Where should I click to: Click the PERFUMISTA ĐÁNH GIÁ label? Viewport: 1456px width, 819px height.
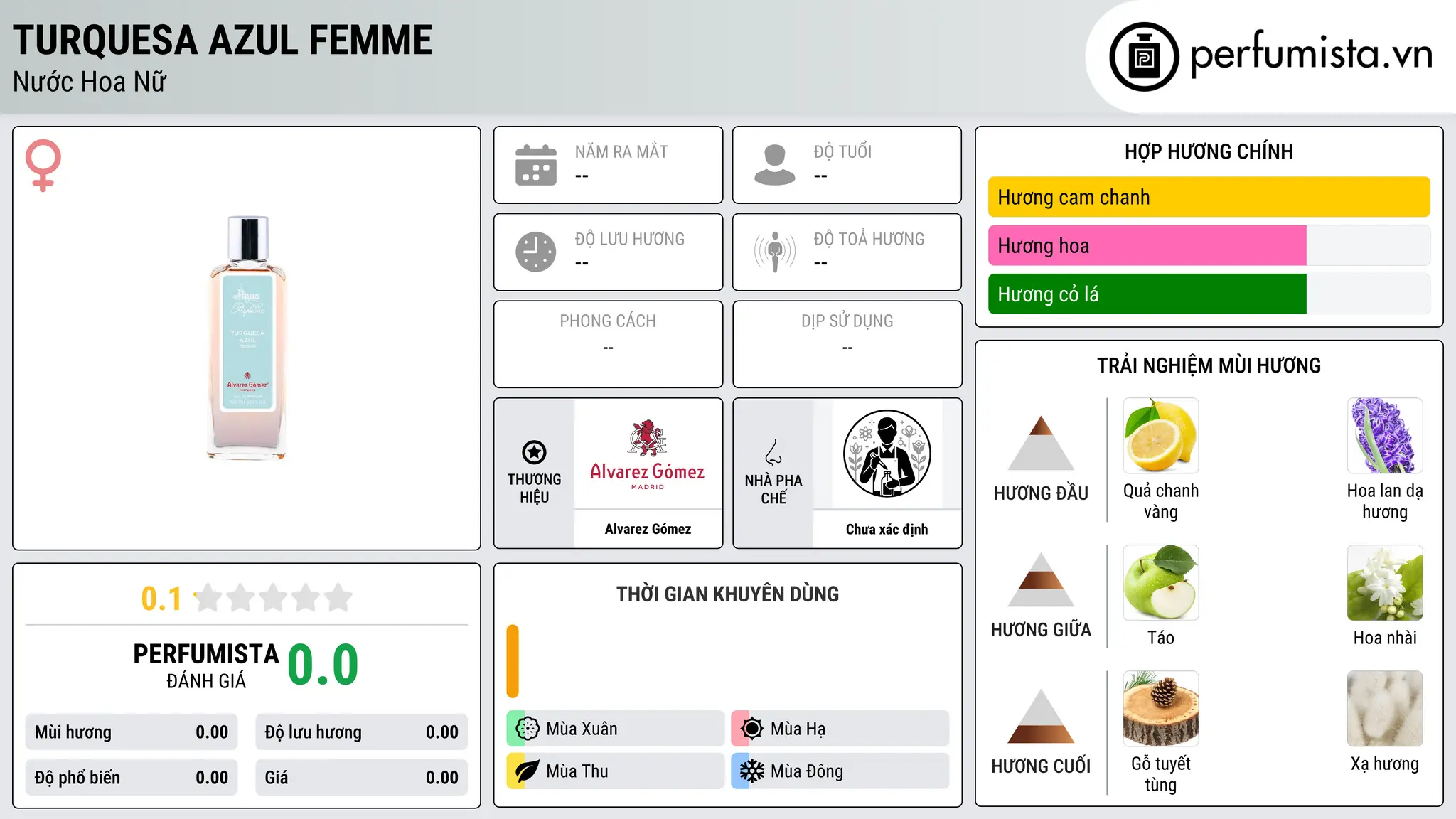pos(206,665)
